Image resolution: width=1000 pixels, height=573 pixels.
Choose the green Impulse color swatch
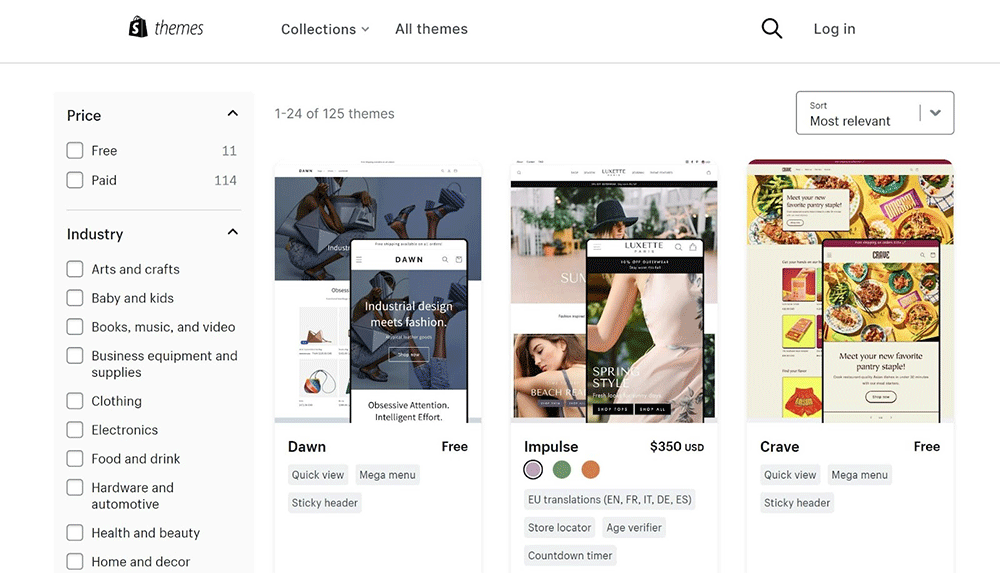(x=562, y=469)
